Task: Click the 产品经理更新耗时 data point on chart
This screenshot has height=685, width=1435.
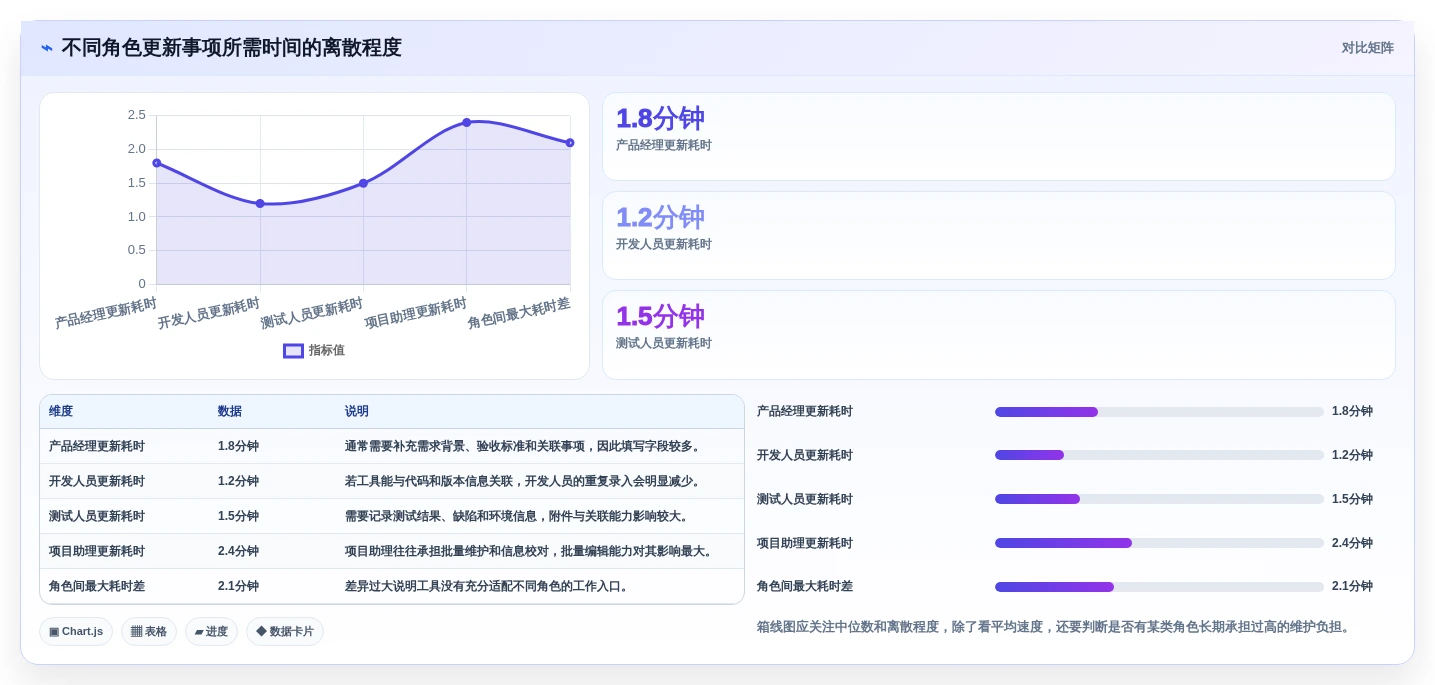Action: (x=157, y=163)
